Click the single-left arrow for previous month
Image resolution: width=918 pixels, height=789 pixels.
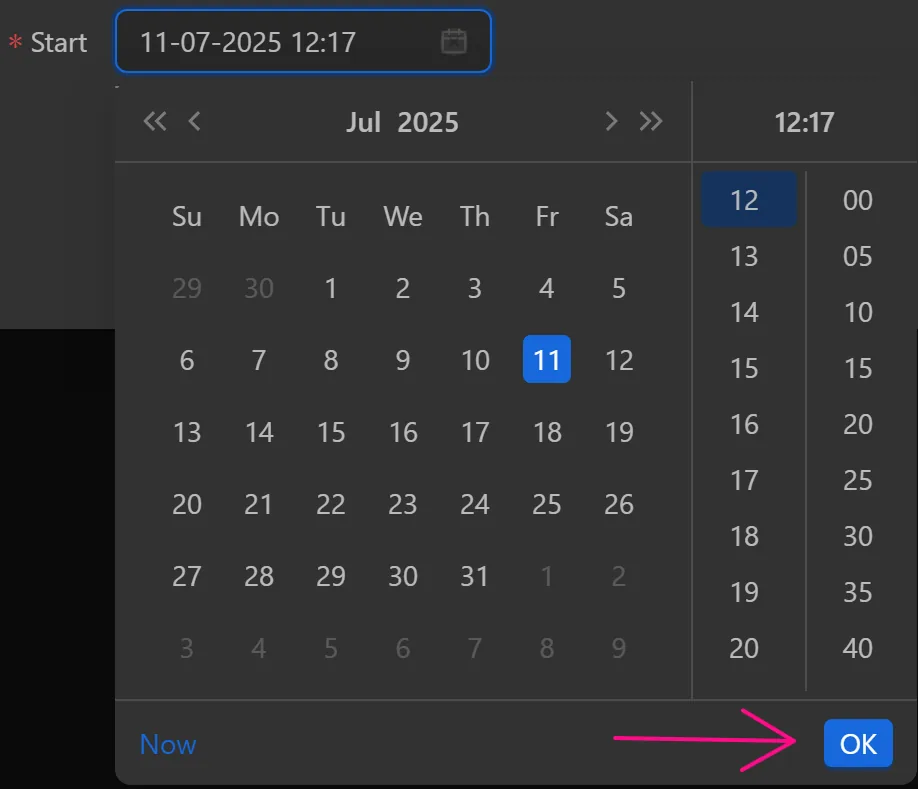point(194,121)
